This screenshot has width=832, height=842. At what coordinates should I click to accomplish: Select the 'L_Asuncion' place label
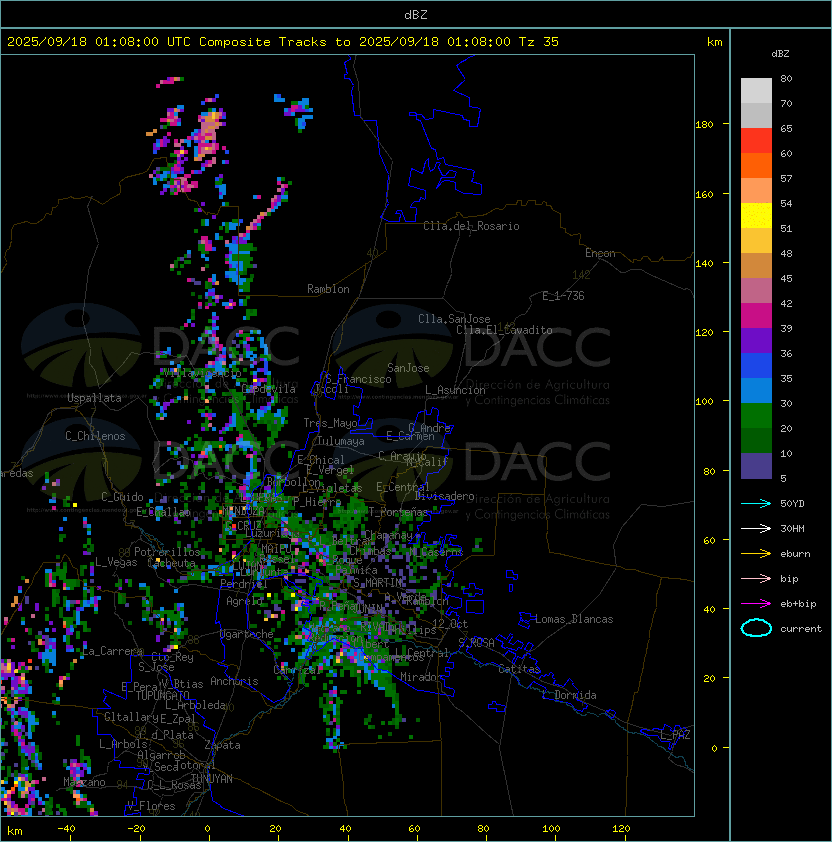(x=455, y=390)
